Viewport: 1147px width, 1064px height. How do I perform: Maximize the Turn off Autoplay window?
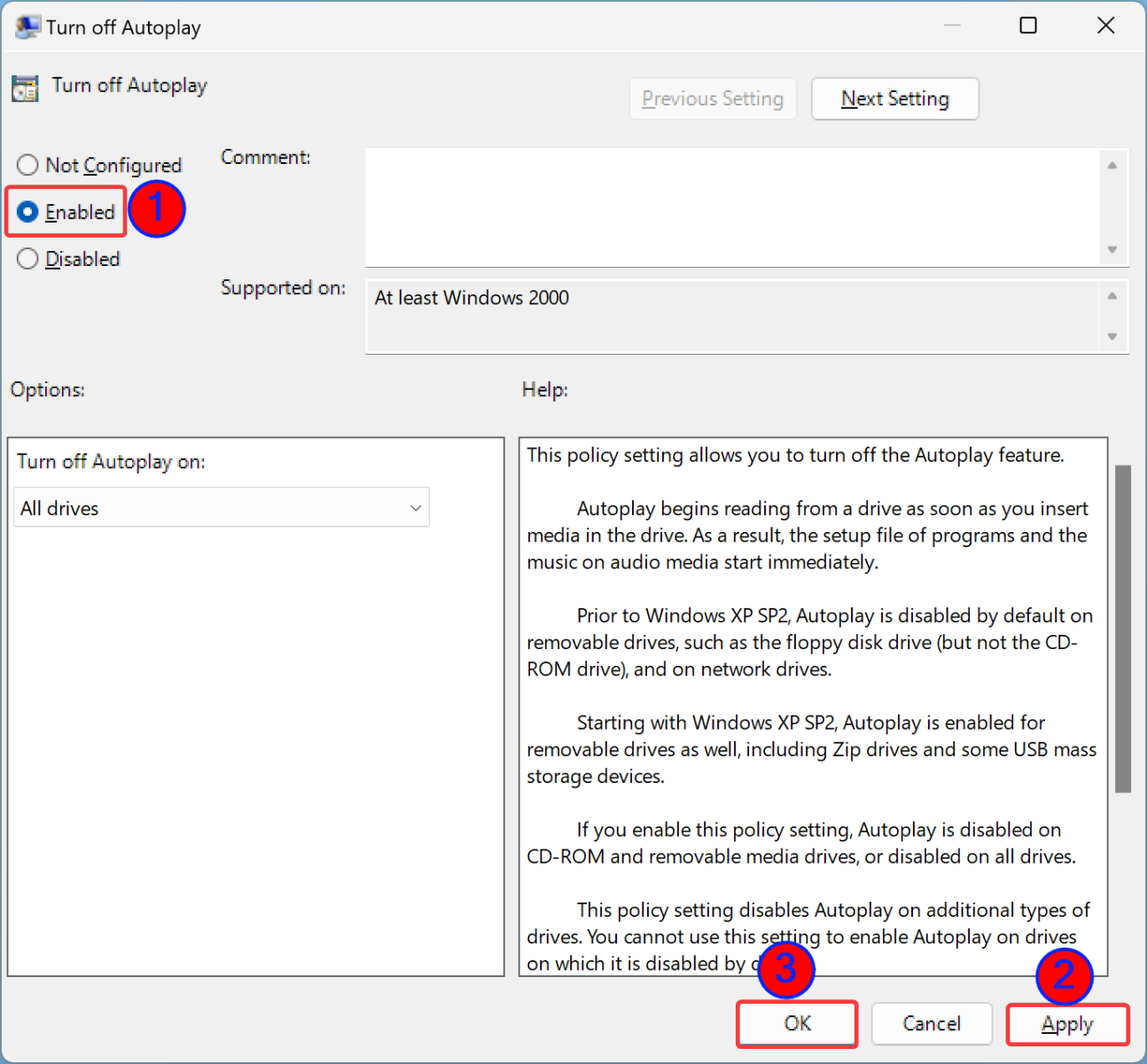(x=1028, y=26)
